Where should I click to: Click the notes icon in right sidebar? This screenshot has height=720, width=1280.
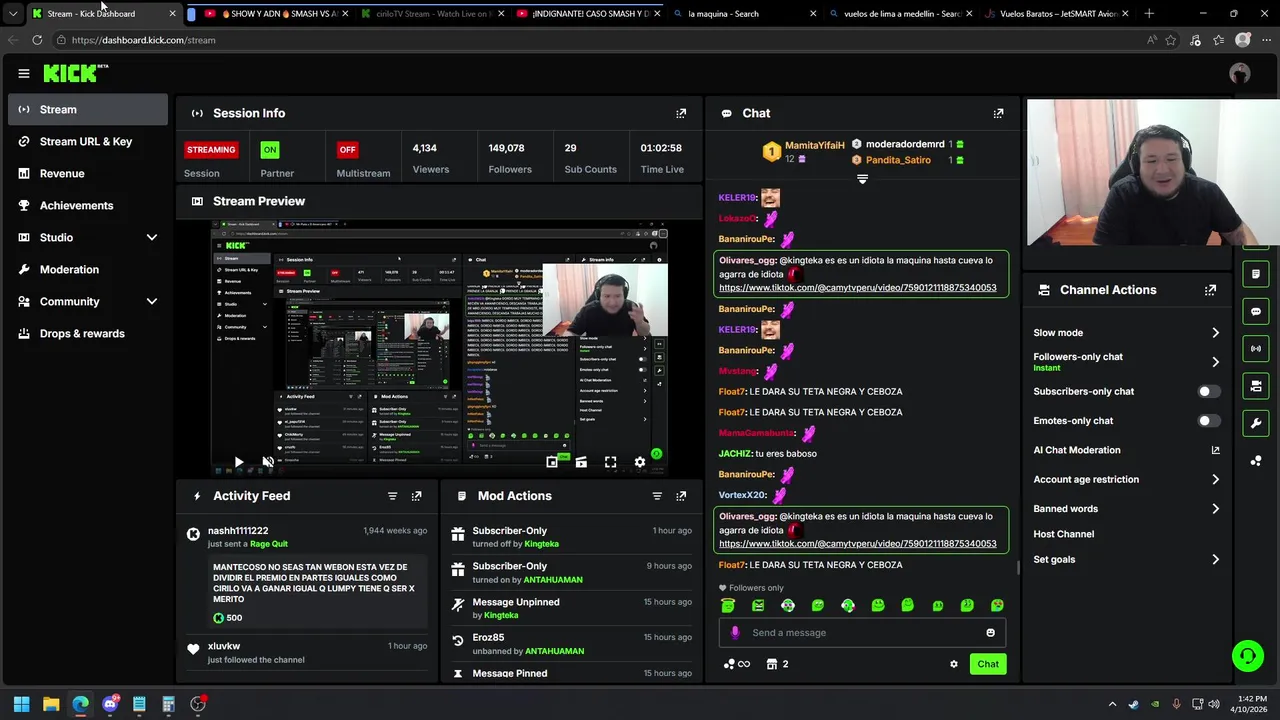coord(1256,274)
